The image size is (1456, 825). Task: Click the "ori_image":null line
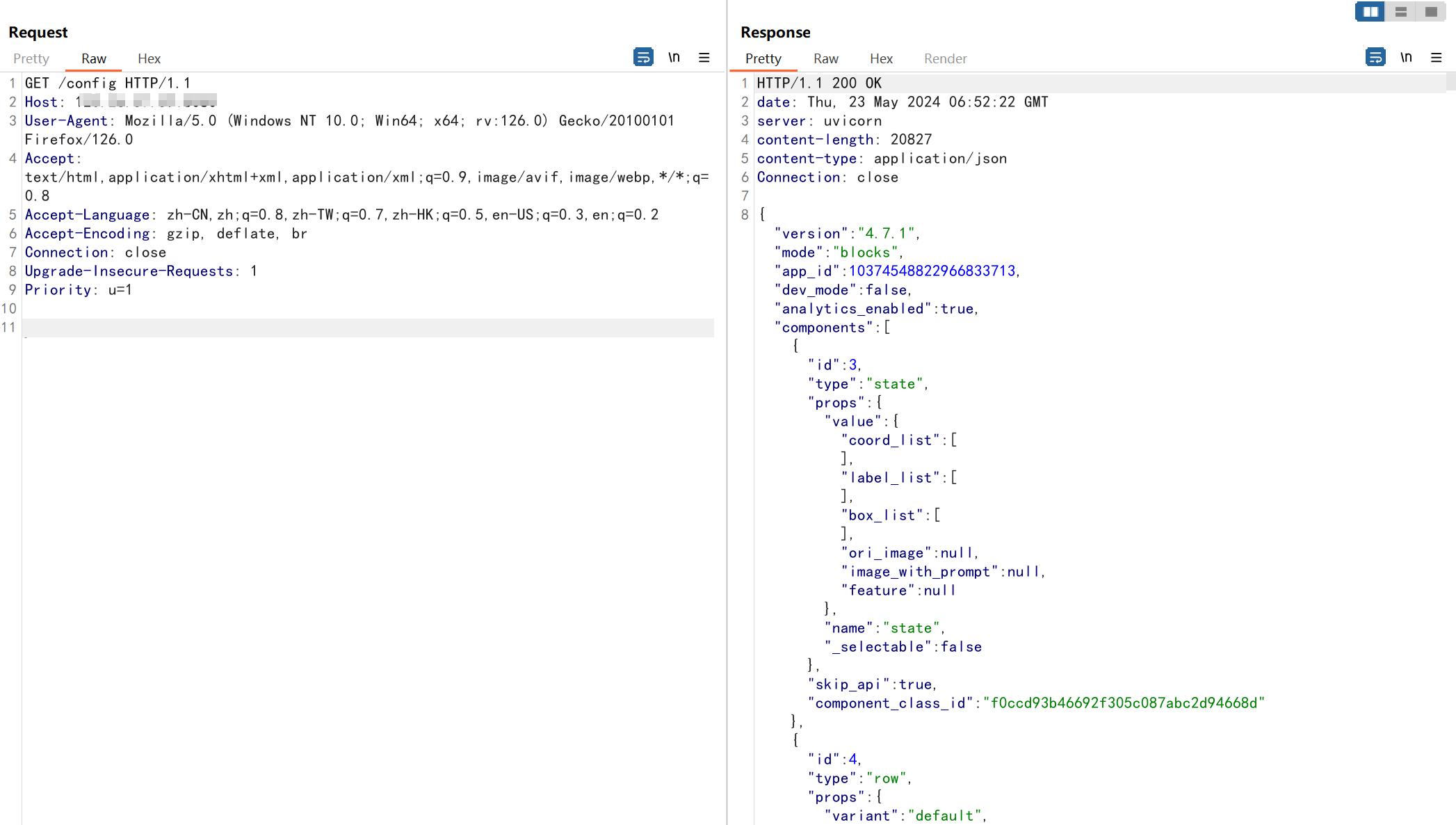tap(909, 553)
